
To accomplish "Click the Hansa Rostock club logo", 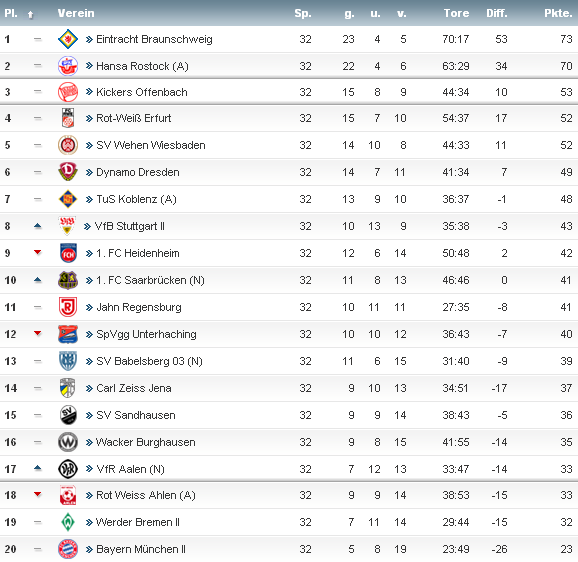I will 68,66.
